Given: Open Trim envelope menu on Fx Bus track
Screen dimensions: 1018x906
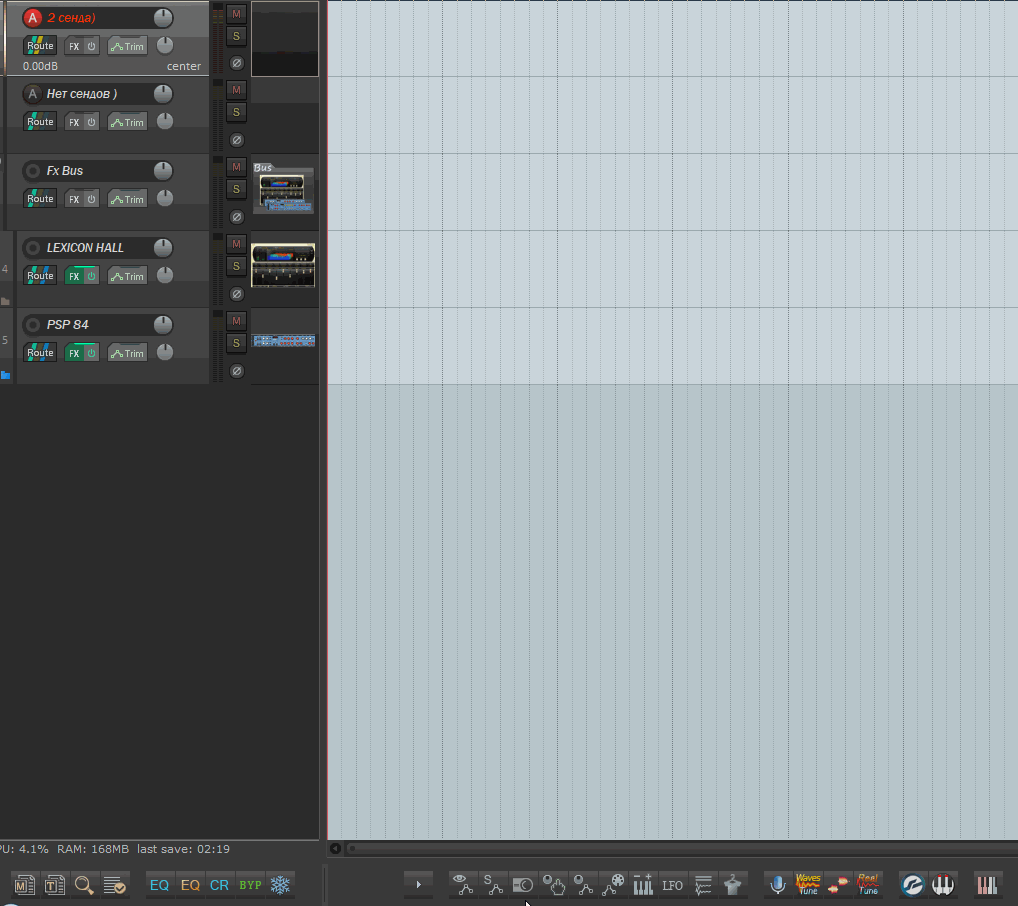Looking at the screenshot, I should [x=127, y=199].
